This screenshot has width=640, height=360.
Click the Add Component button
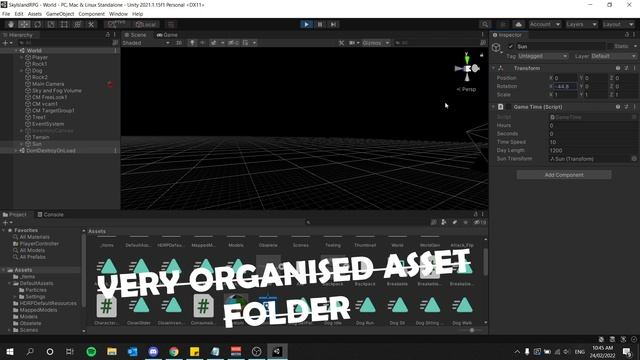564,175
